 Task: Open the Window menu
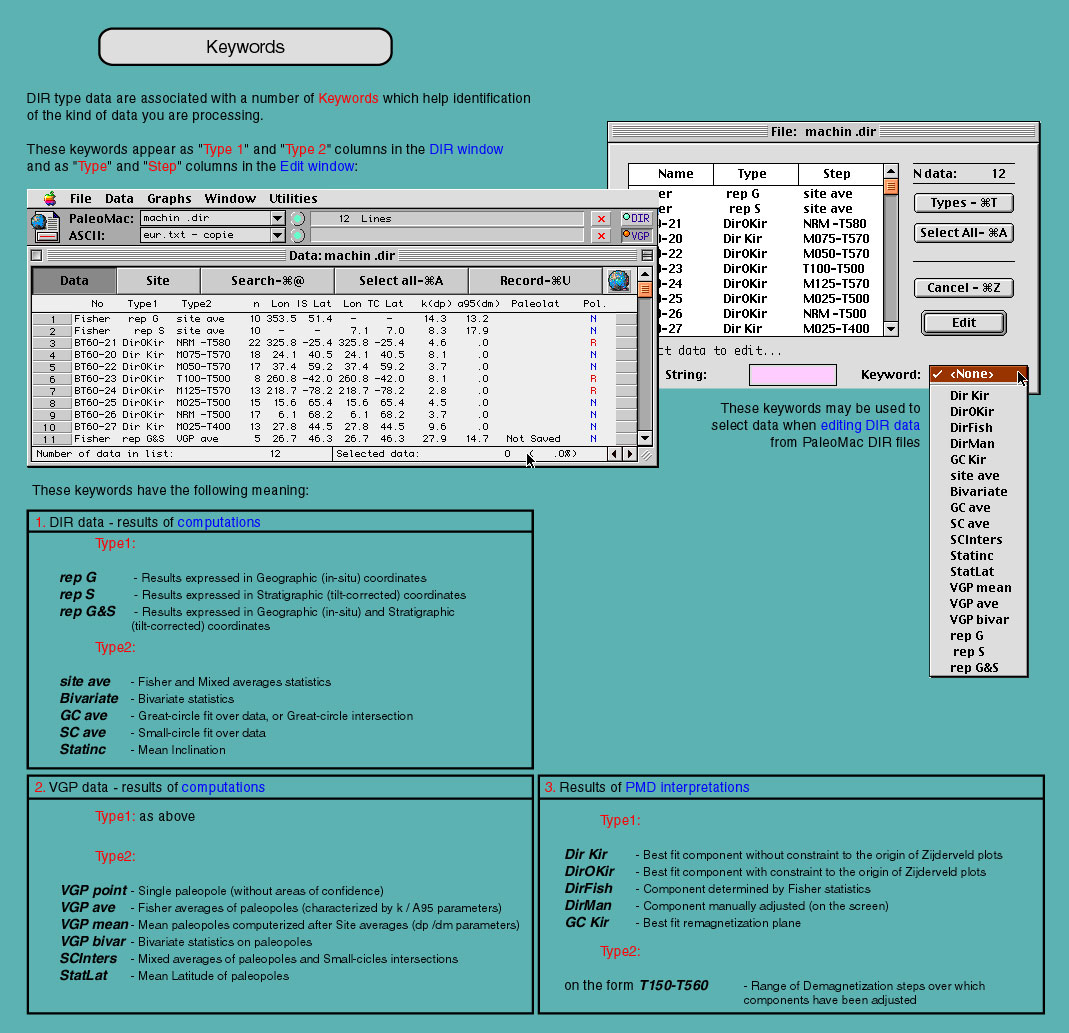coord(230,198)
